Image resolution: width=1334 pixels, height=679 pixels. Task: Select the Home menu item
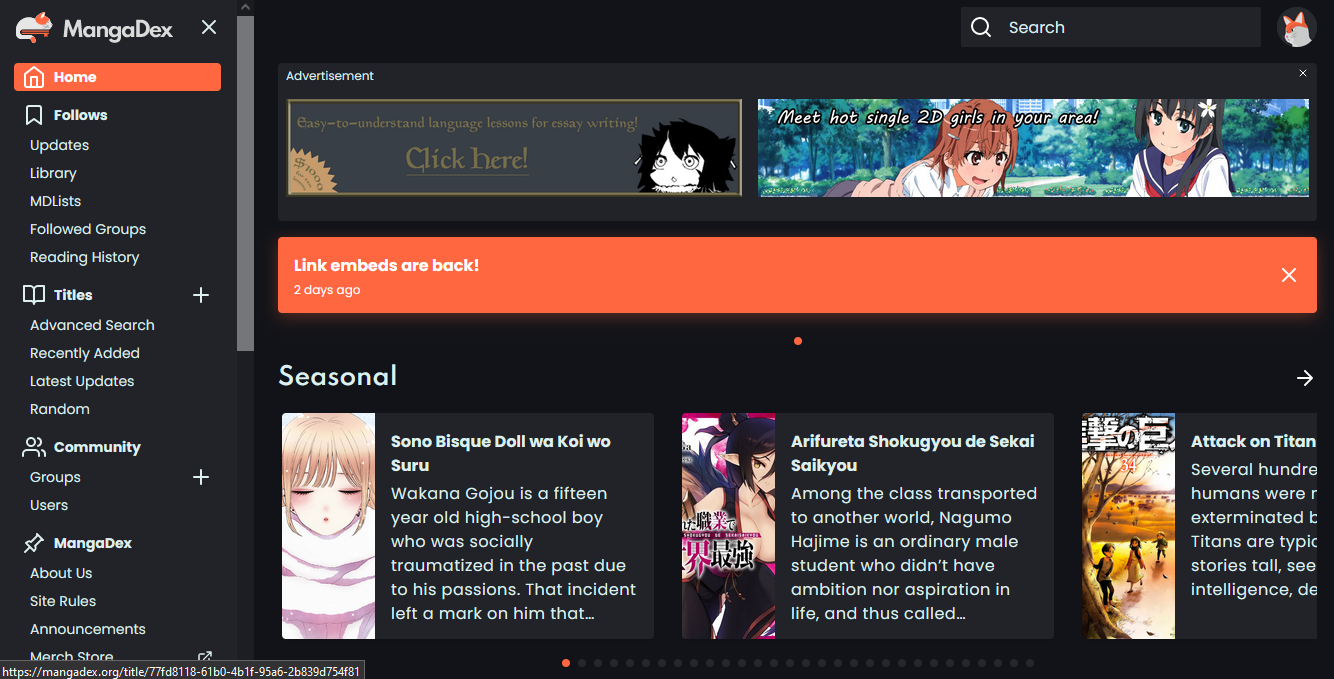click(117, 77)
